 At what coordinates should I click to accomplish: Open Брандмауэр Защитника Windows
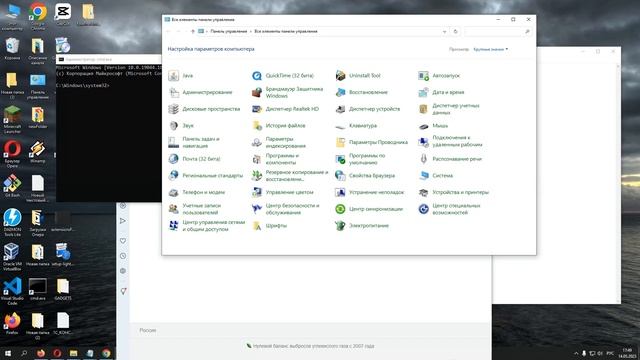(287, 92)
